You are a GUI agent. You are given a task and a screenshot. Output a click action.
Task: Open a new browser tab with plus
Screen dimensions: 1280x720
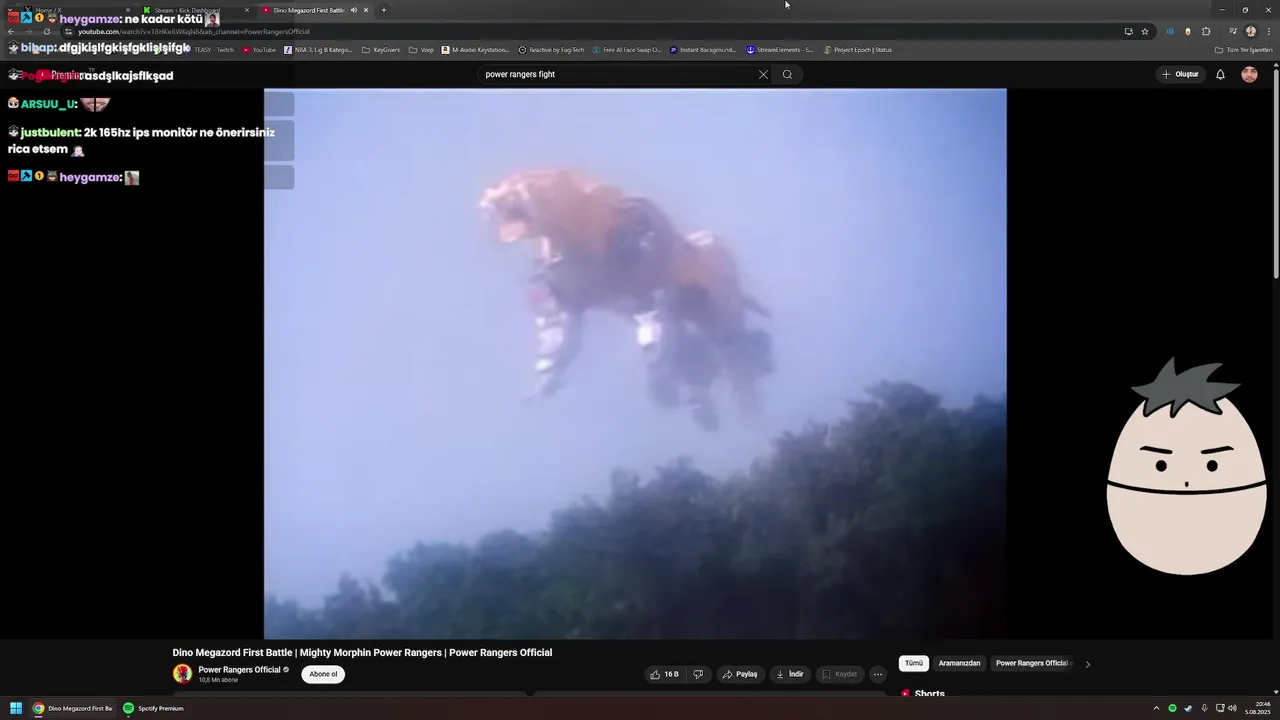(384, 10)
